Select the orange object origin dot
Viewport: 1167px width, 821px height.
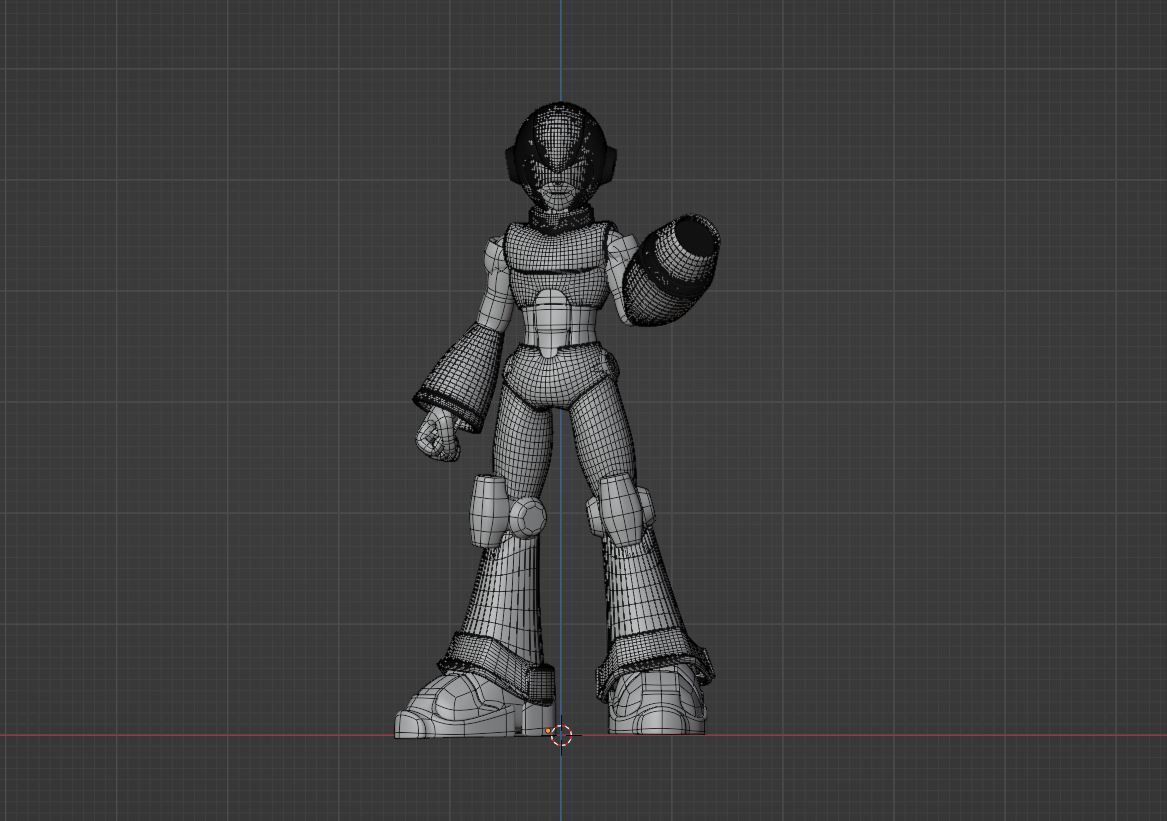(x=549, y=731)
